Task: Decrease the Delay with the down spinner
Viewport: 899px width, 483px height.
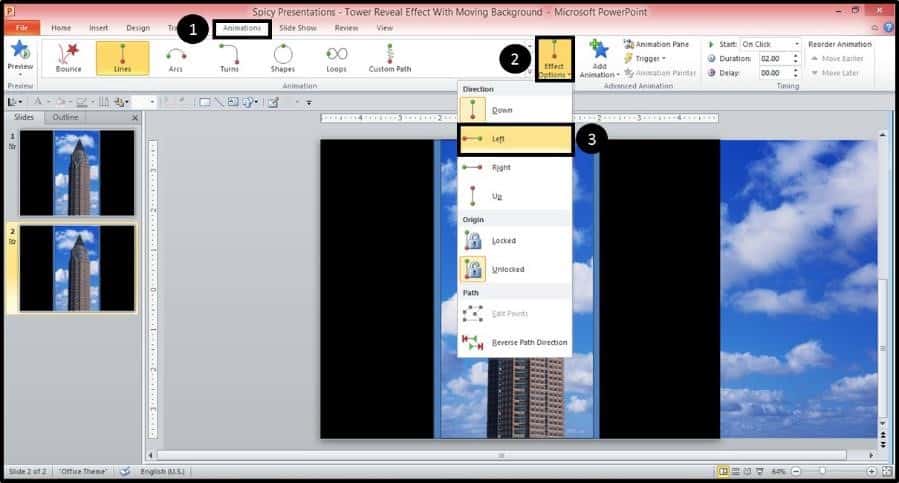Action: (x=796, y=76)
